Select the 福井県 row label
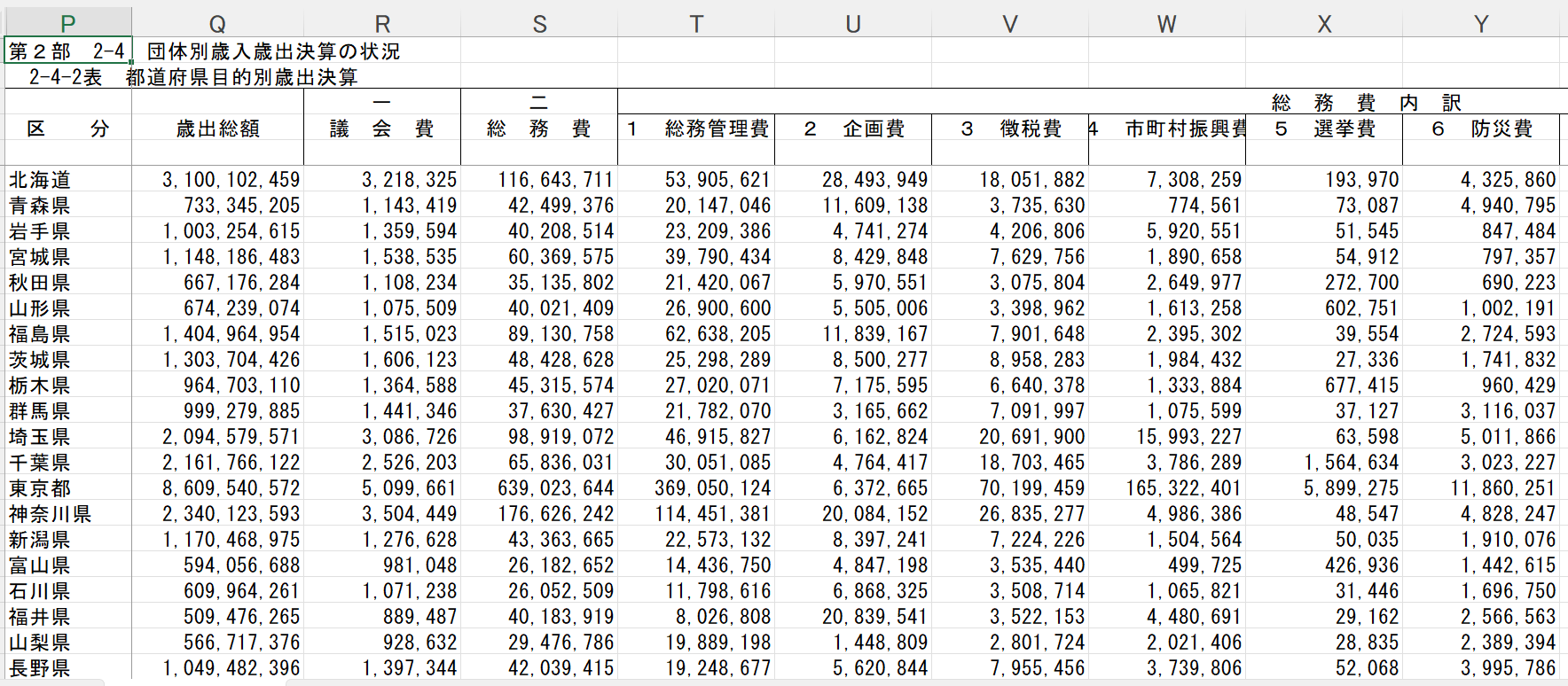This screenshot has width=1568, height=686. tap(67, 617)
